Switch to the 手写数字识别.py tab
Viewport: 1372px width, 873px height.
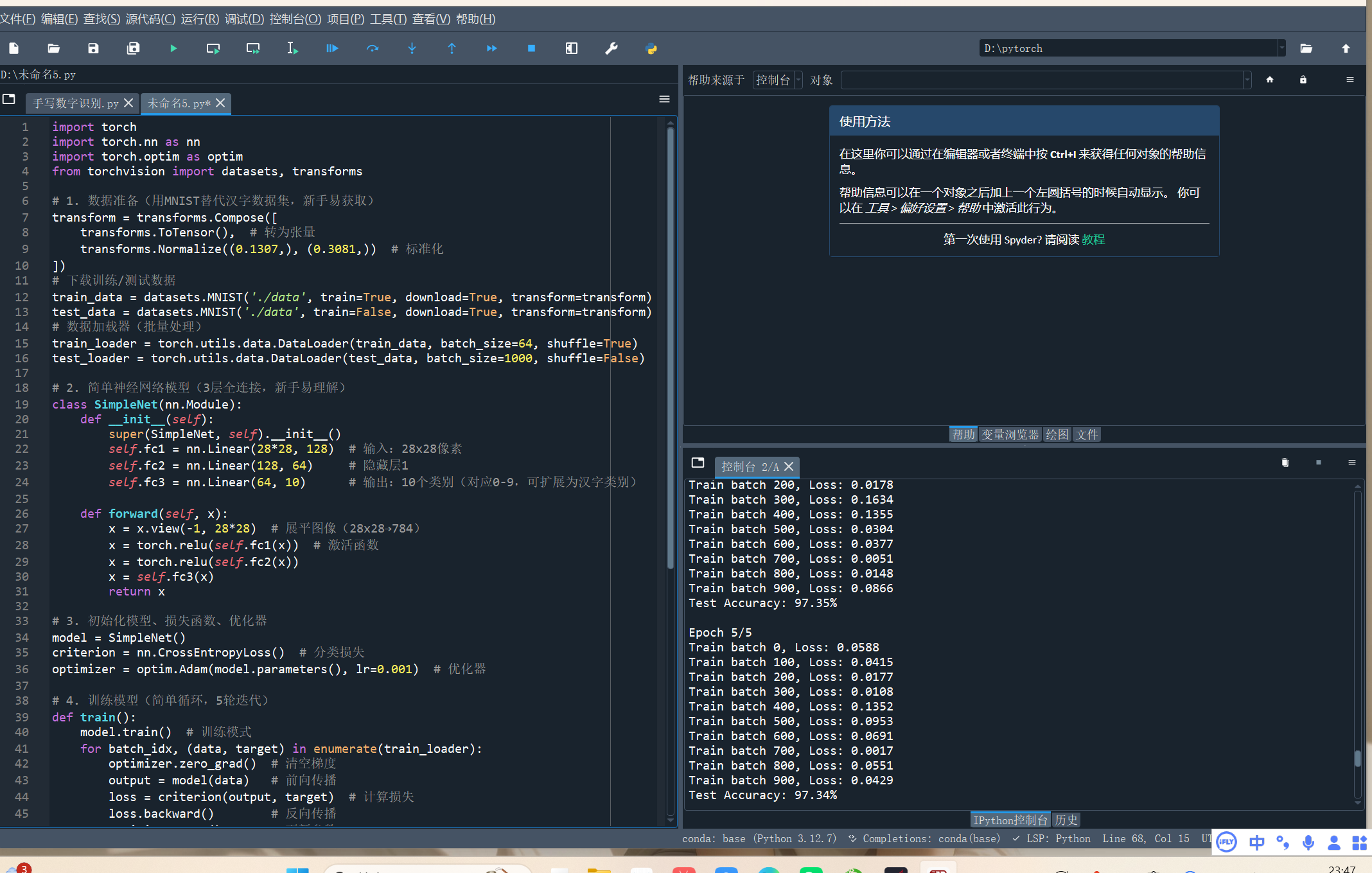click(x=76, y=103)
